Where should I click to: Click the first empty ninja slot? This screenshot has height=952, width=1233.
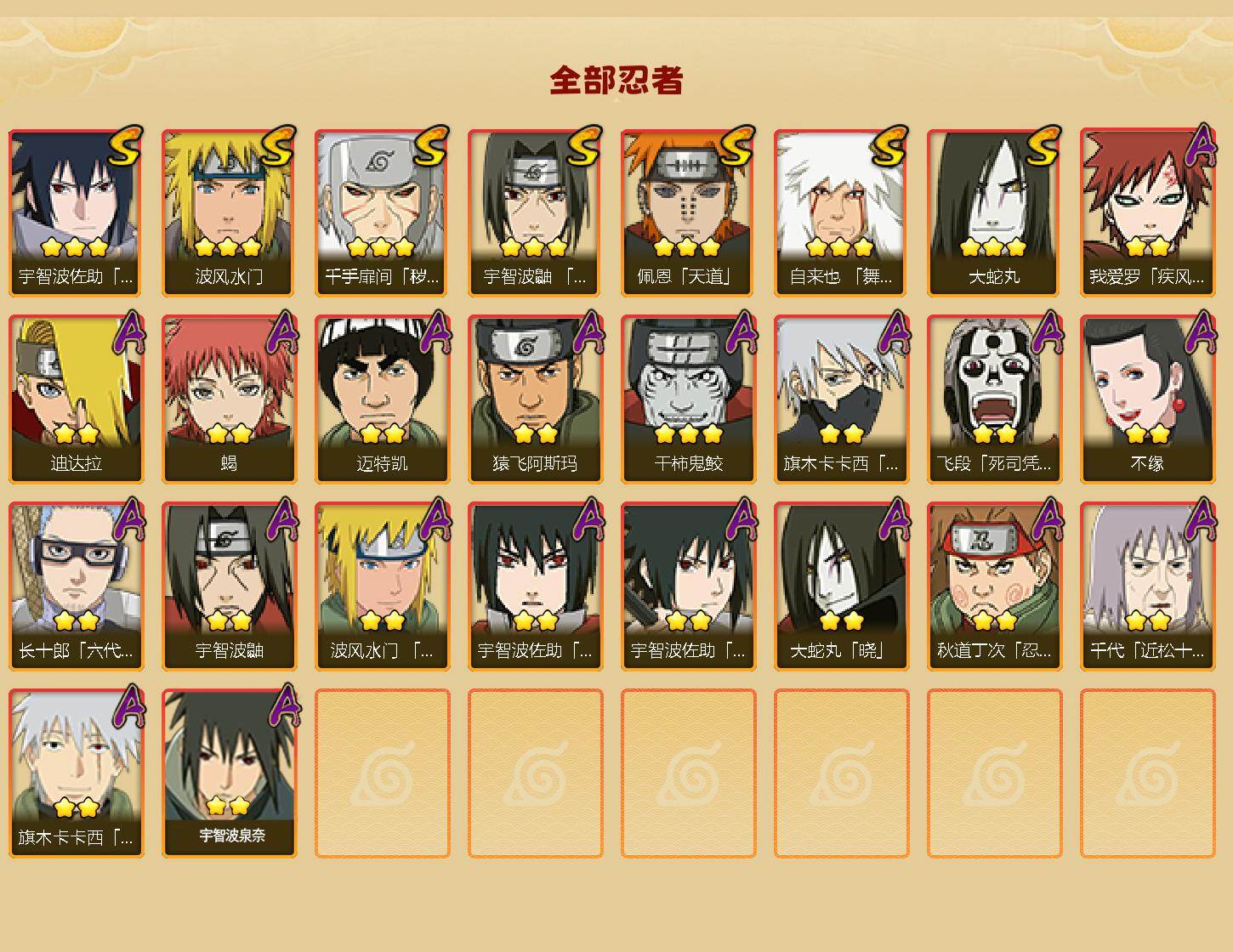click(382, 773)
